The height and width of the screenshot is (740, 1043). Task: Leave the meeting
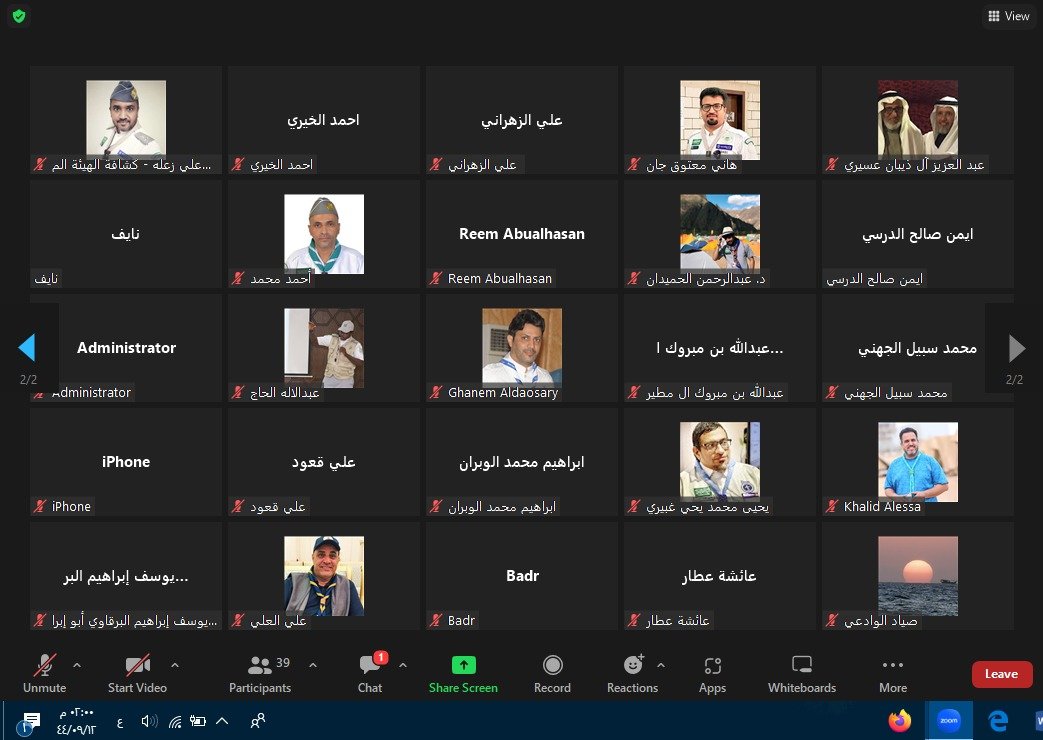1001,674
